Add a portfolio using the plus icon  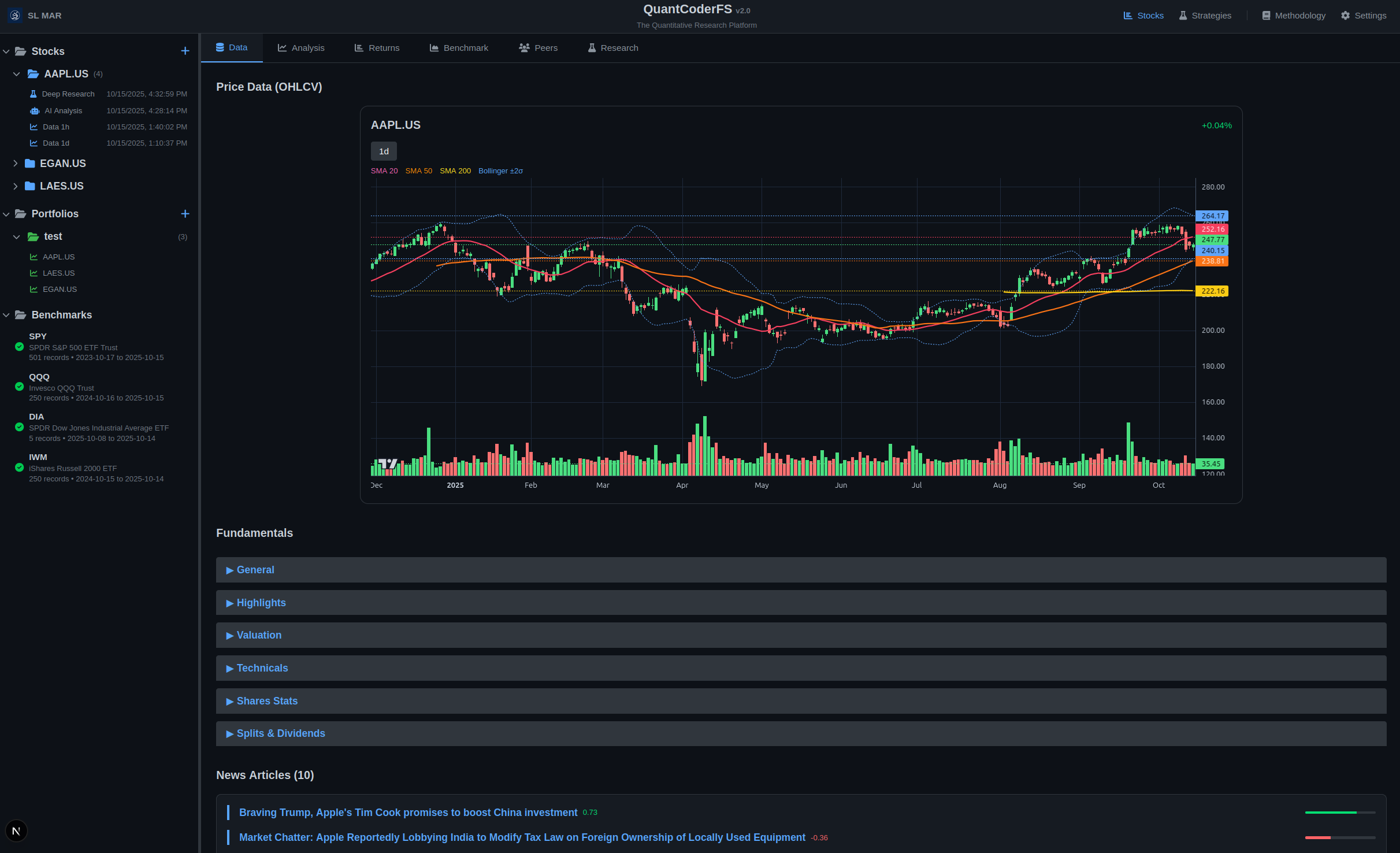(x=184, y=214)
